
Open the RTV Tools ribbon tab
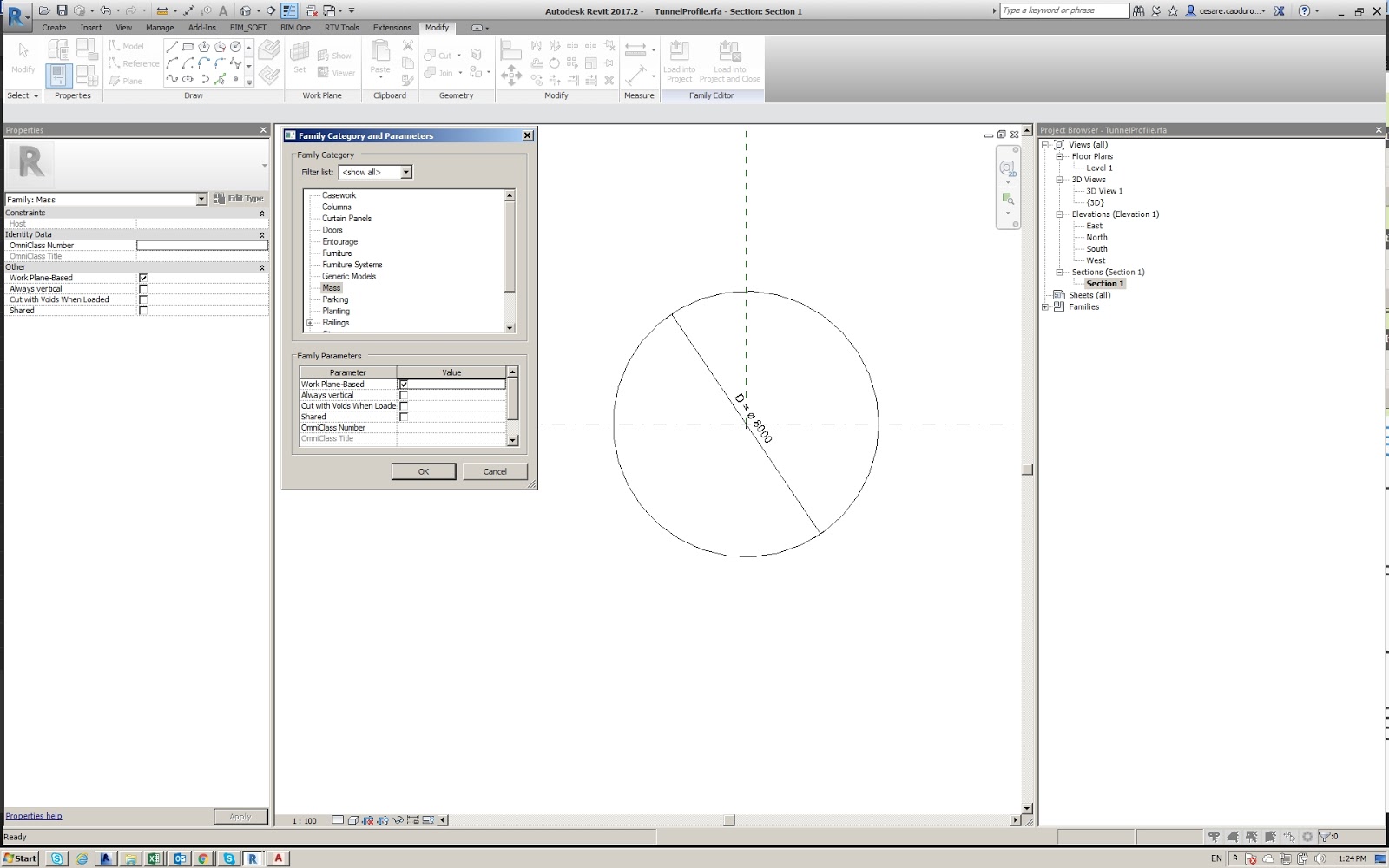pos(342,28)
